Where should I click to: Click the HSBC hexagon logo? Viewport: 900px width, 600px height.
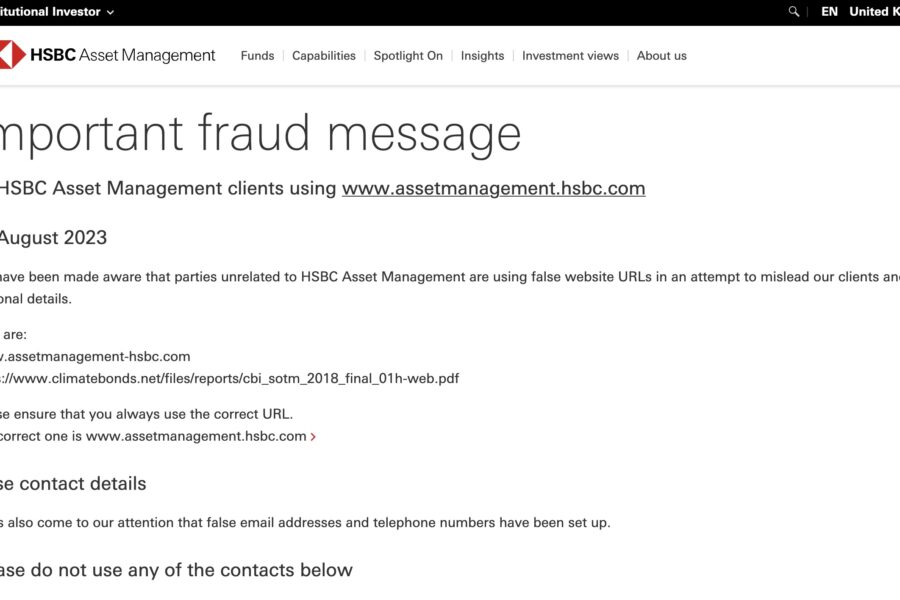[x=13, y=55]
